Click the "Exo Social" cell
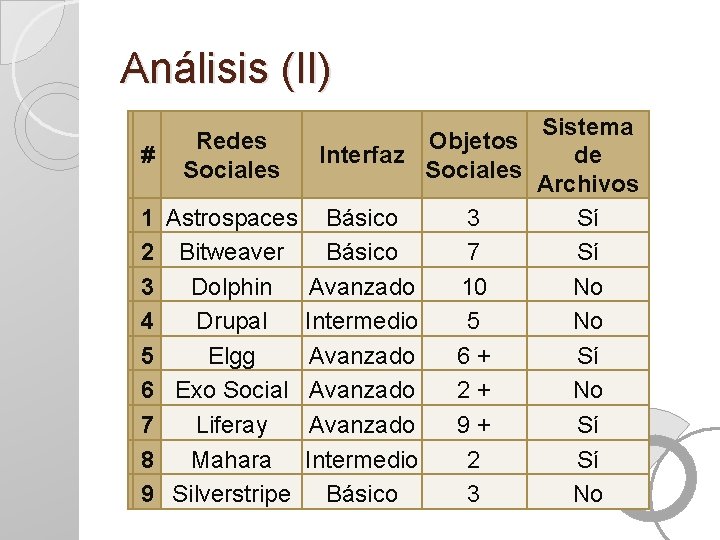 [231, 390]
